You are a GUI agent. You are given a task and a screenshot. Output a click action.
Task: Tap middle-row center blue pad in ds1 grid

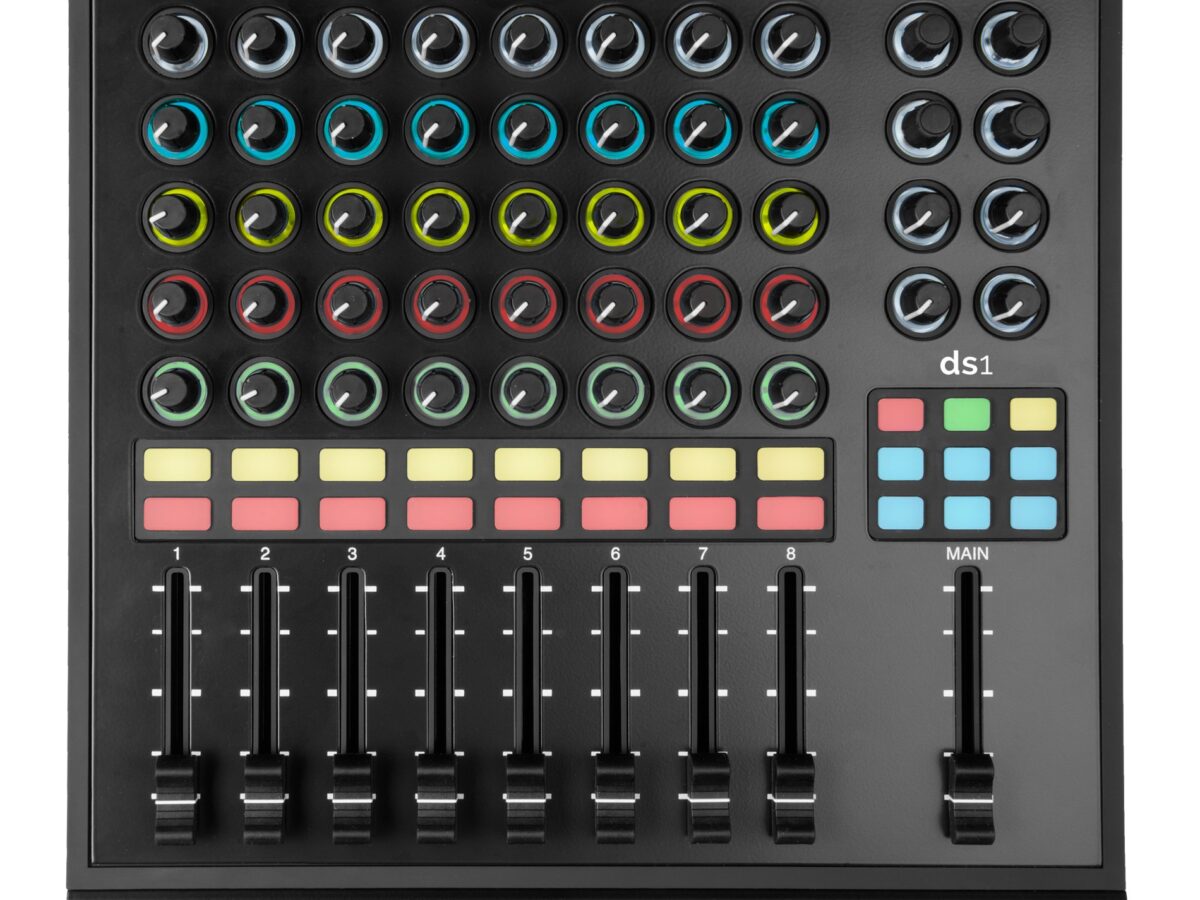pyautogui.click(x=967, y=464)
